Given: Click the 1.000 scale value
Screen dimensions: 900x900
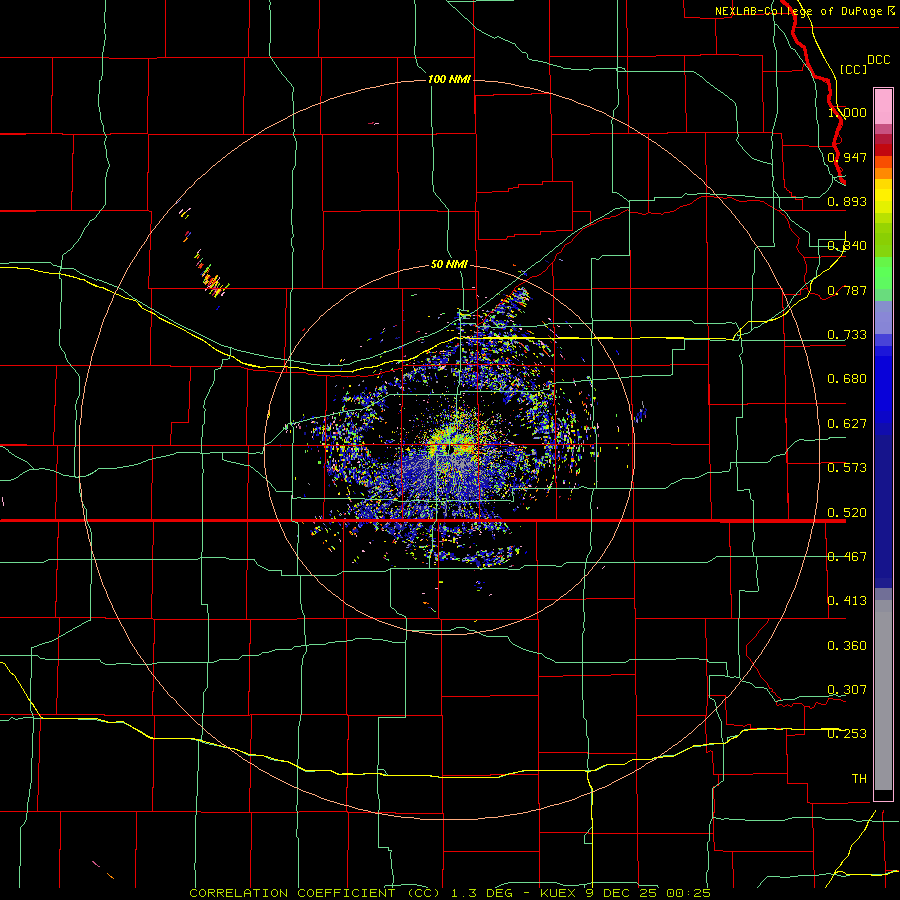Looking at the screenshot, I should (x=847, y=112).
